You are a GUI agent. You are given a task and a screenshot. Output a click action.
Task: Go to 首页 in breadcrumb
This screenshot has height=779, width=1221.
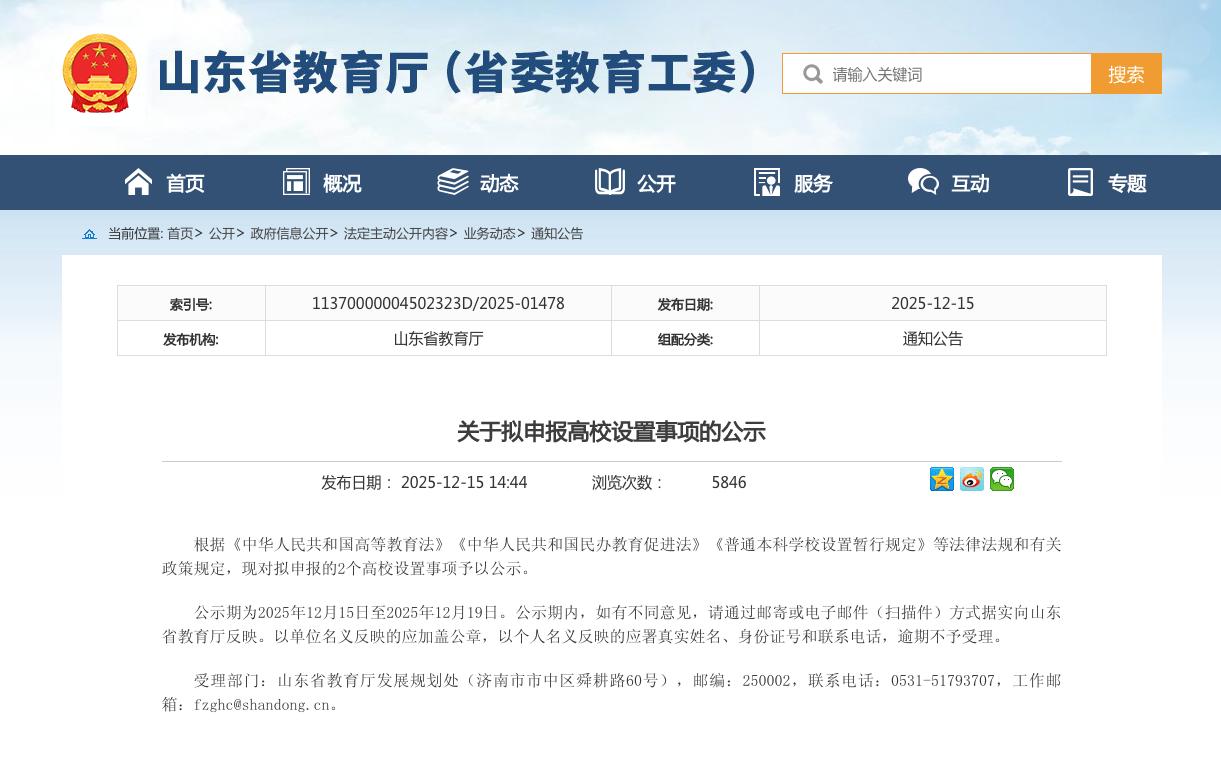(x=180, y=234)
